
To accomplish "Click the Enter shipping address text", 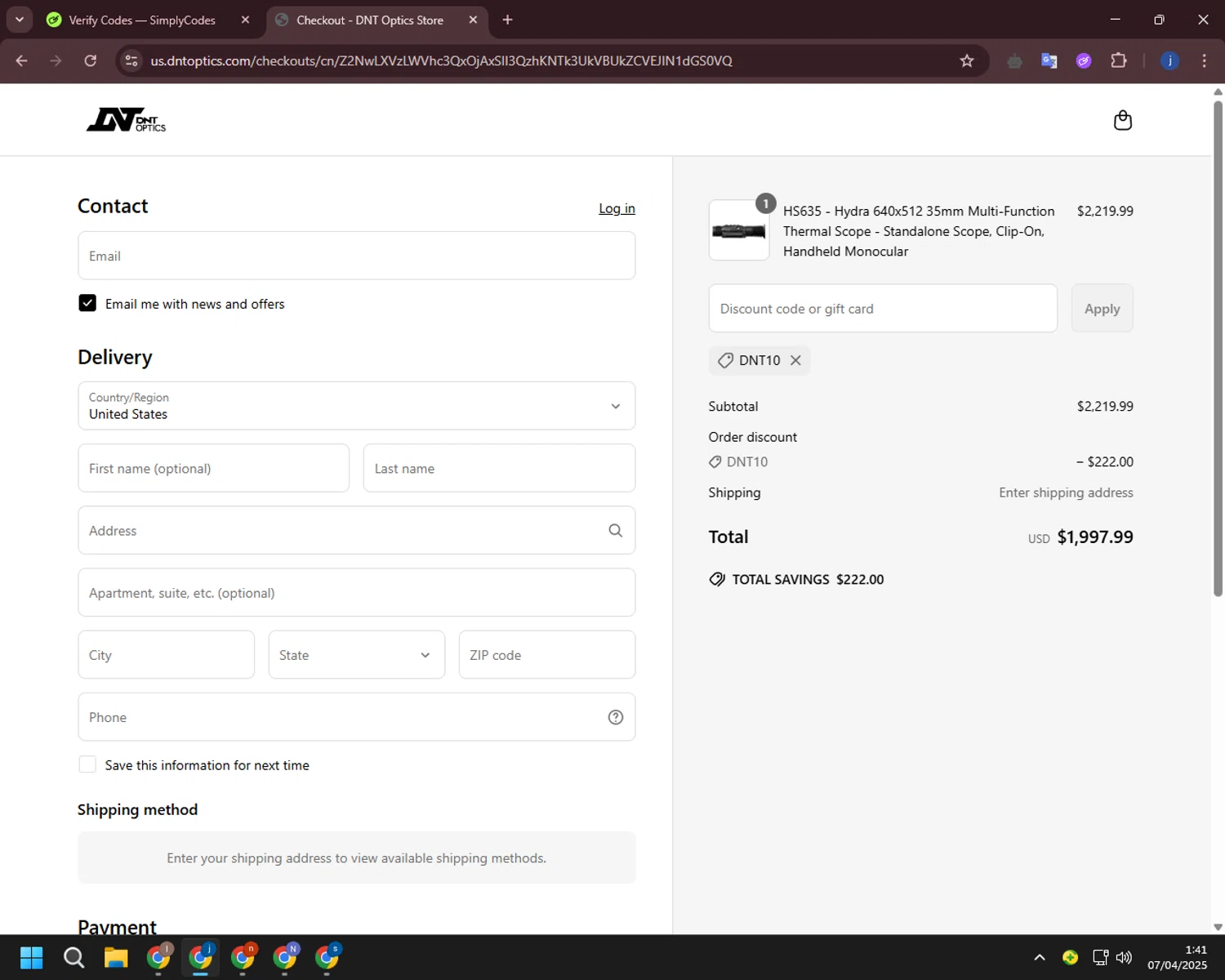I will tap(1066, 492).
